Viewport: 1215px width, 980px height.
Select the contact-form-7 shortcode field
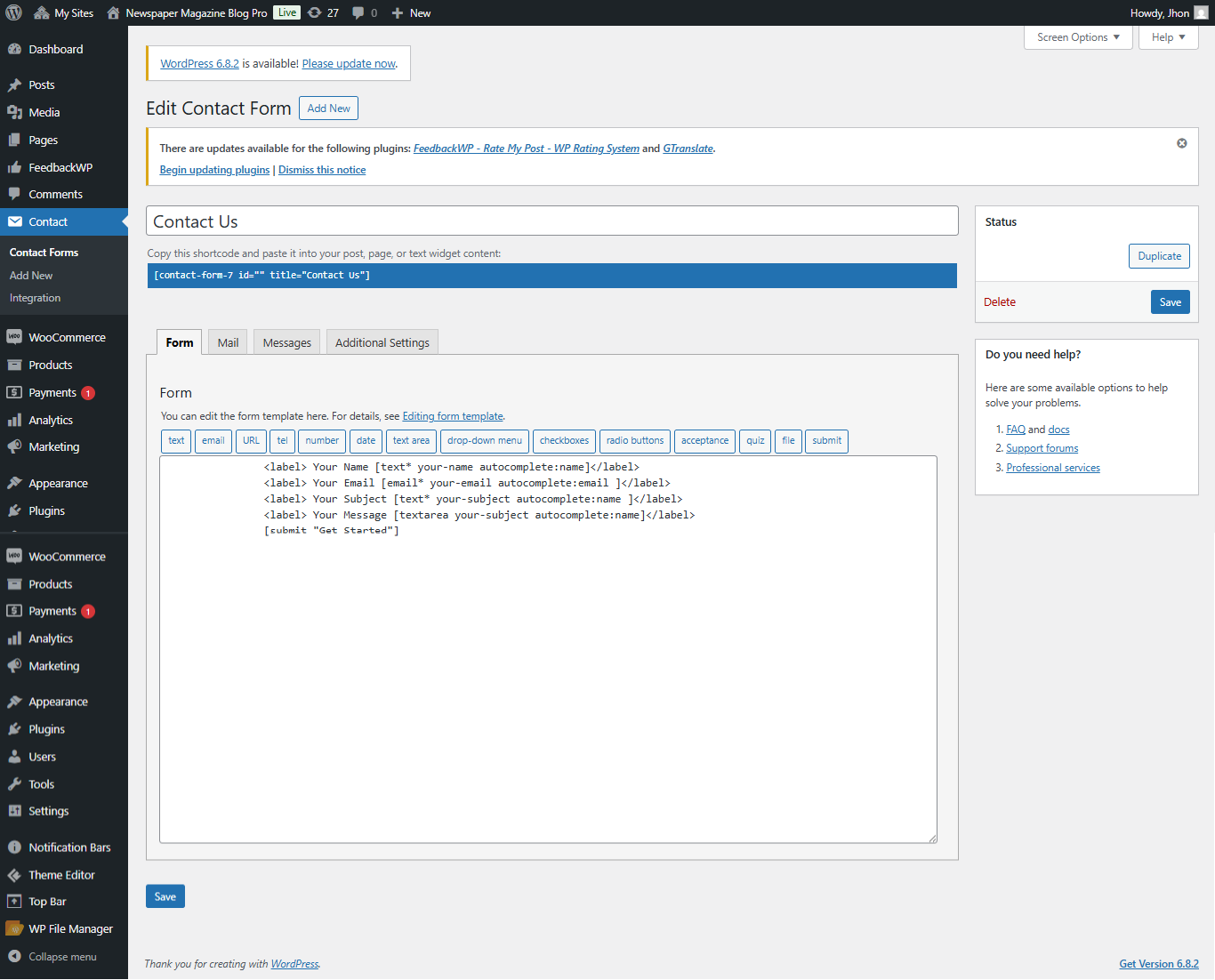tap(552, 276)
